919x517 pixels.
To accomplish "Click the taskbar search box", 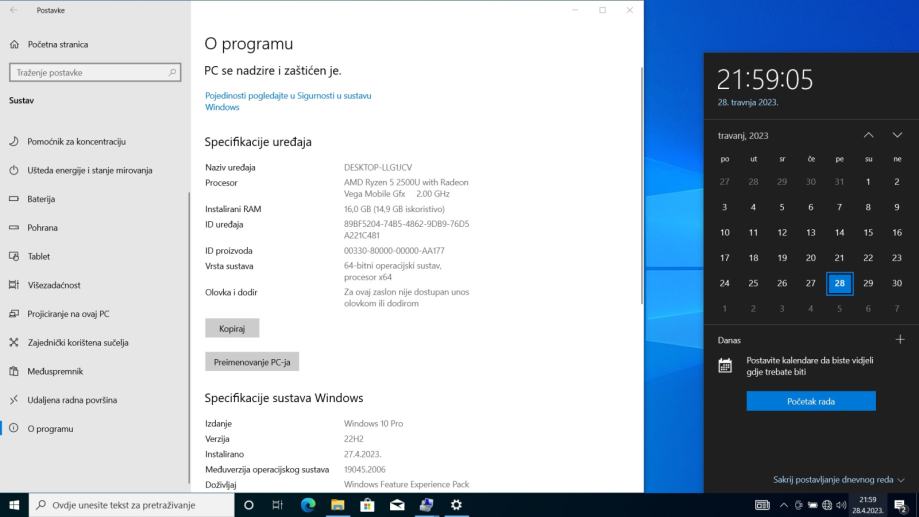I will [131, 505].
